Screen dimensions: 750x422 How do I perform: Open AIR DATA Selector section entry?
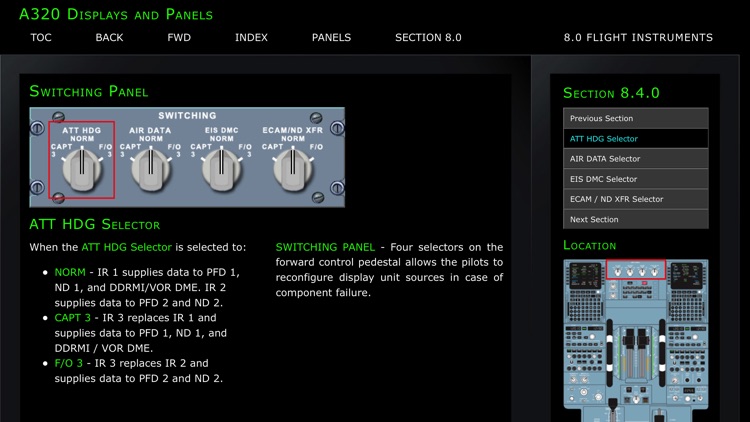tap(636, 159)
